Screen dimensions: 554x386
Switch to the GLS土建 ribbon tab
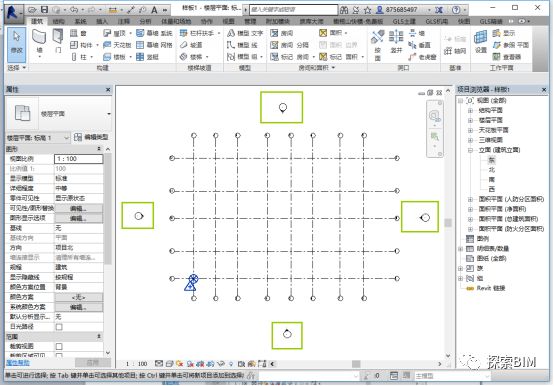point(404,22)
